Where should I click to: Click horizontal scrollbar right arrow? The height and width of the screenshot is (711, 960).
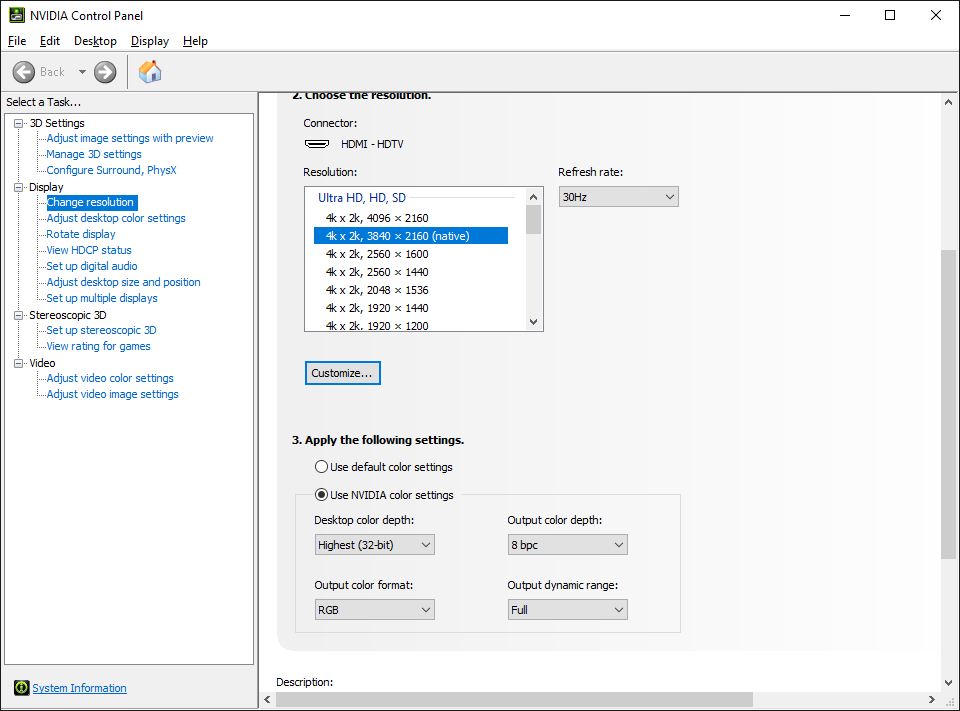[x=932, y=699]
